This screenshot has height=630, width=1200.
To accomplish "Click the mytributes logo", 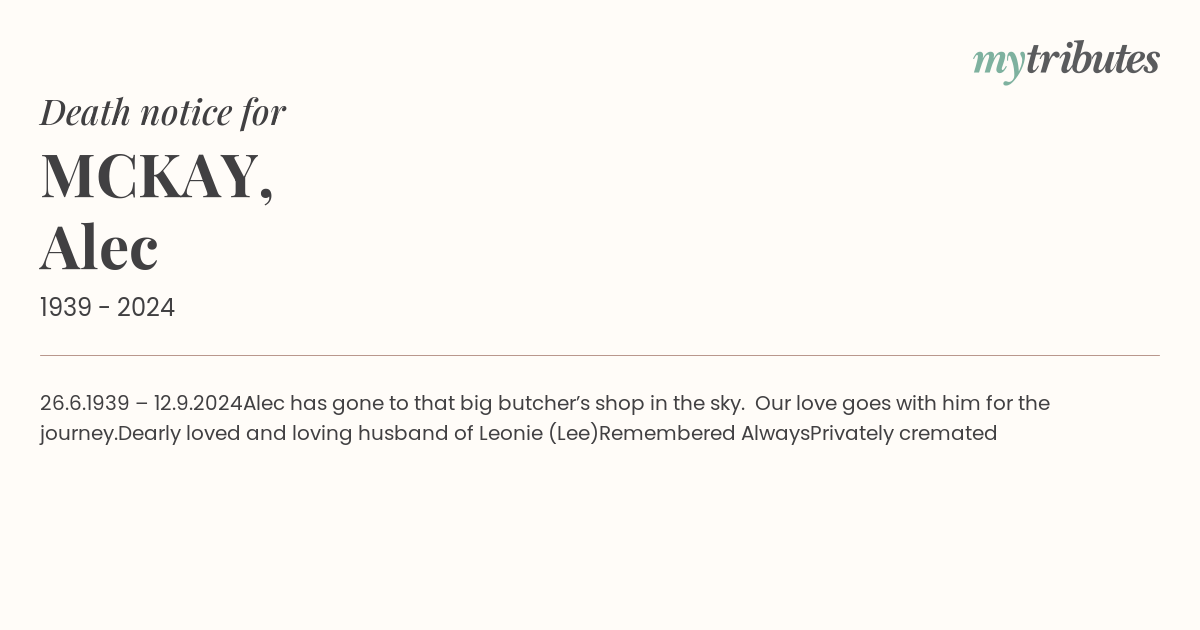I will [1066, 60].
